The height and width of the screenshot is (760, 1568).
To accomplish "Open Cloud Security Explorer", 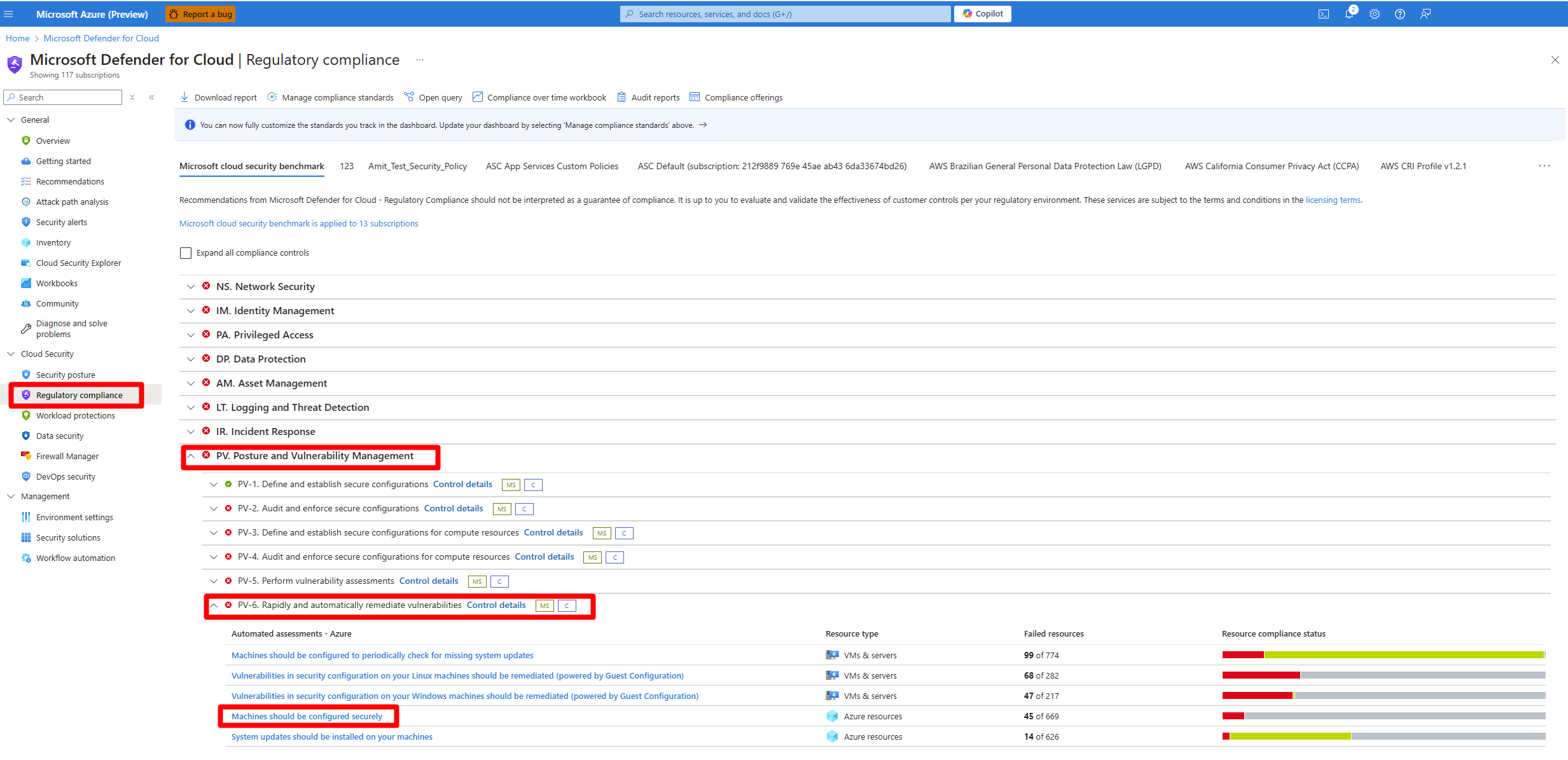I will click(x=78, y=263).
